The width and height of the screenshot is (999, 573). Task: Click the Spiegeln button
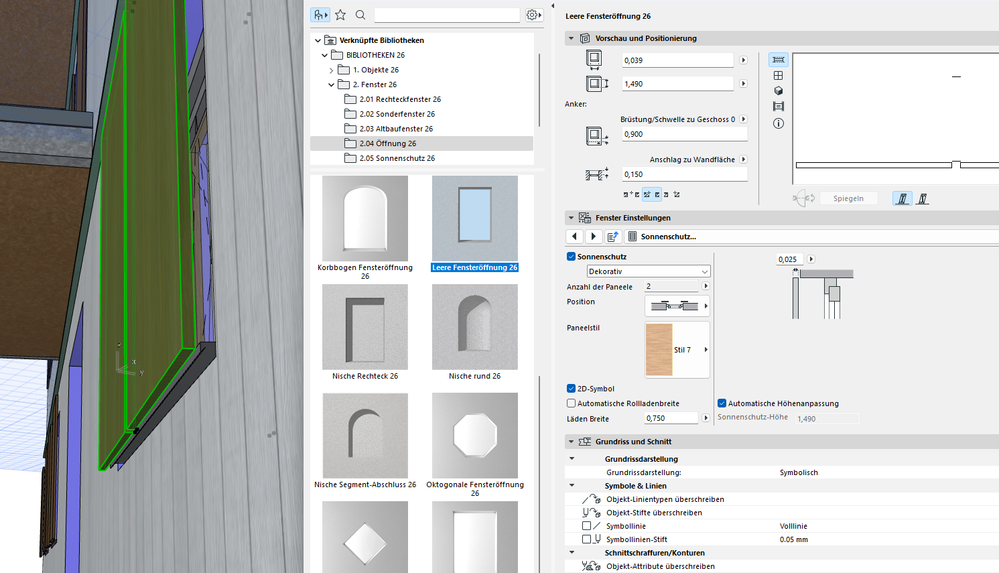click(x=847, y=198)
